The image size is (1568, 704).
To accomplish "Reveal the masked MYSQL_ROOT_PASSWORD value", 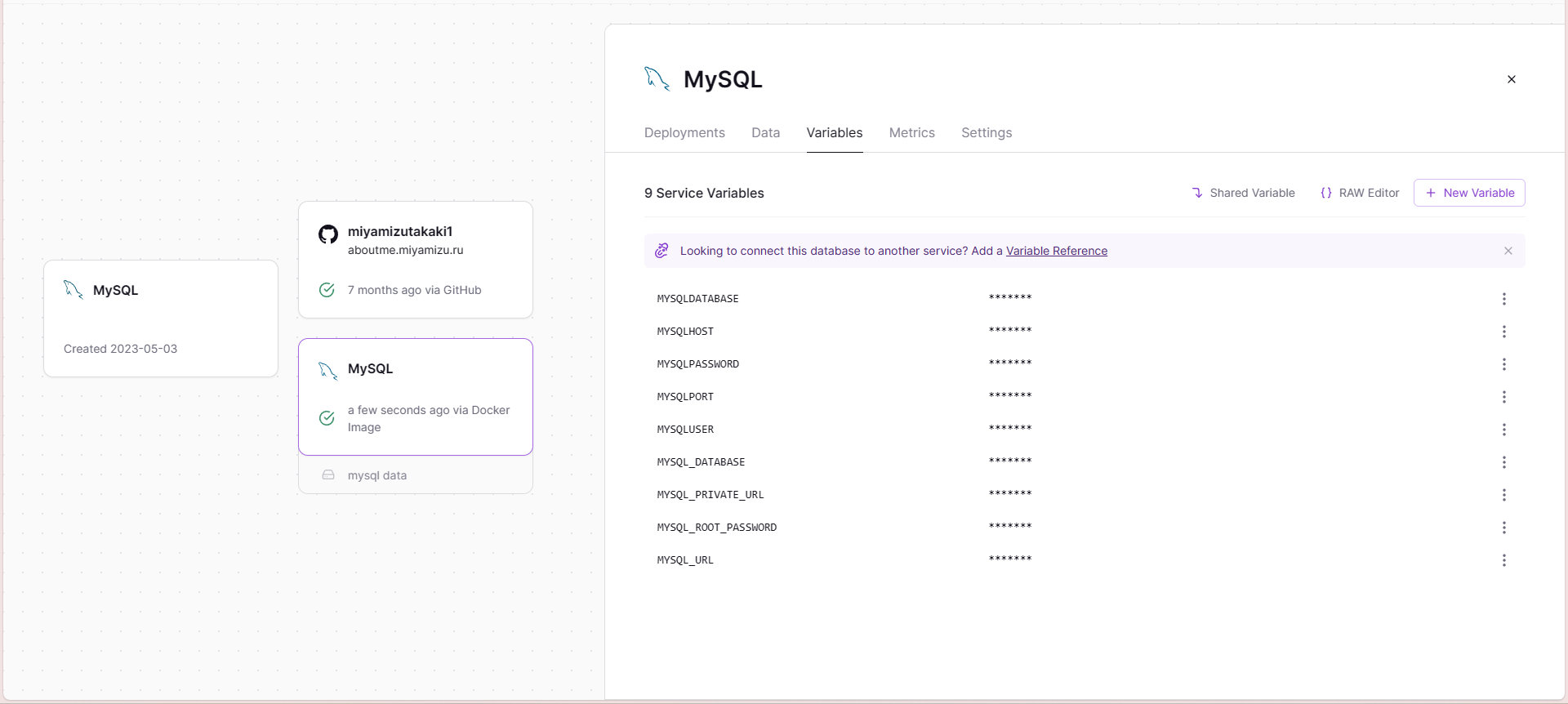I will pos(1010,527).
